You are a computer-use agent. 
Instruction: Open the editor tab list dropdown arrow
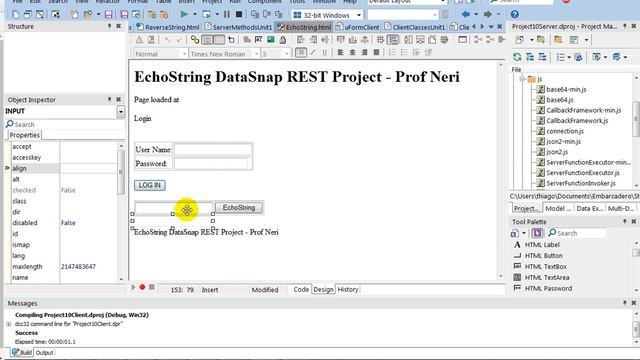(x=491, y=27)
